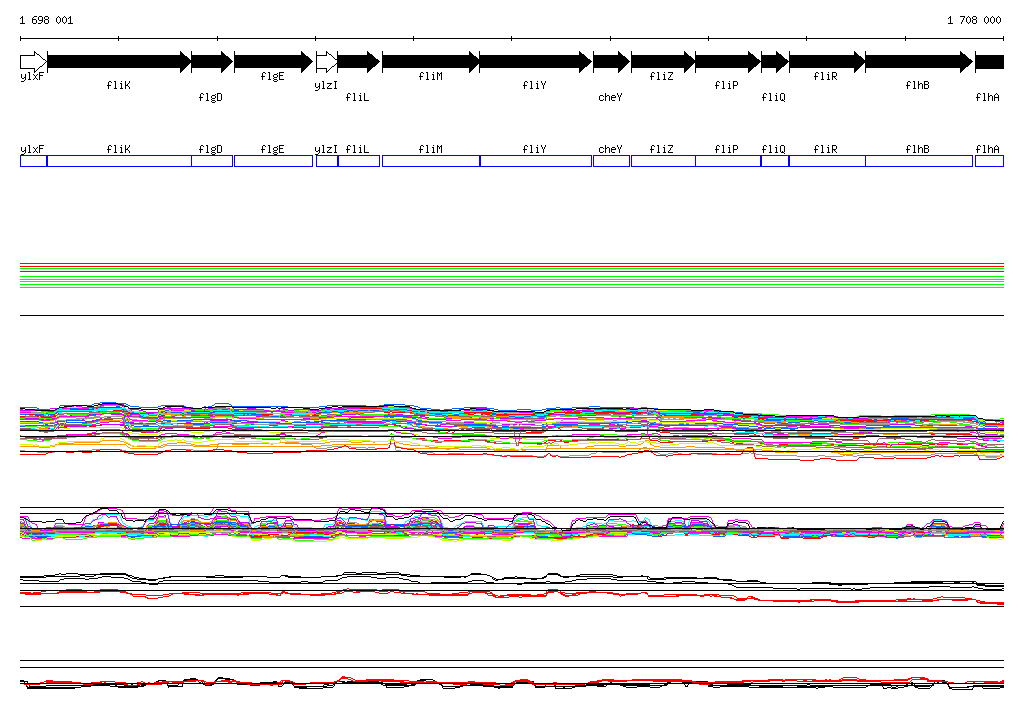Click the blue fliP annotation box
1024x714 pixels.
tap(728, 161)
